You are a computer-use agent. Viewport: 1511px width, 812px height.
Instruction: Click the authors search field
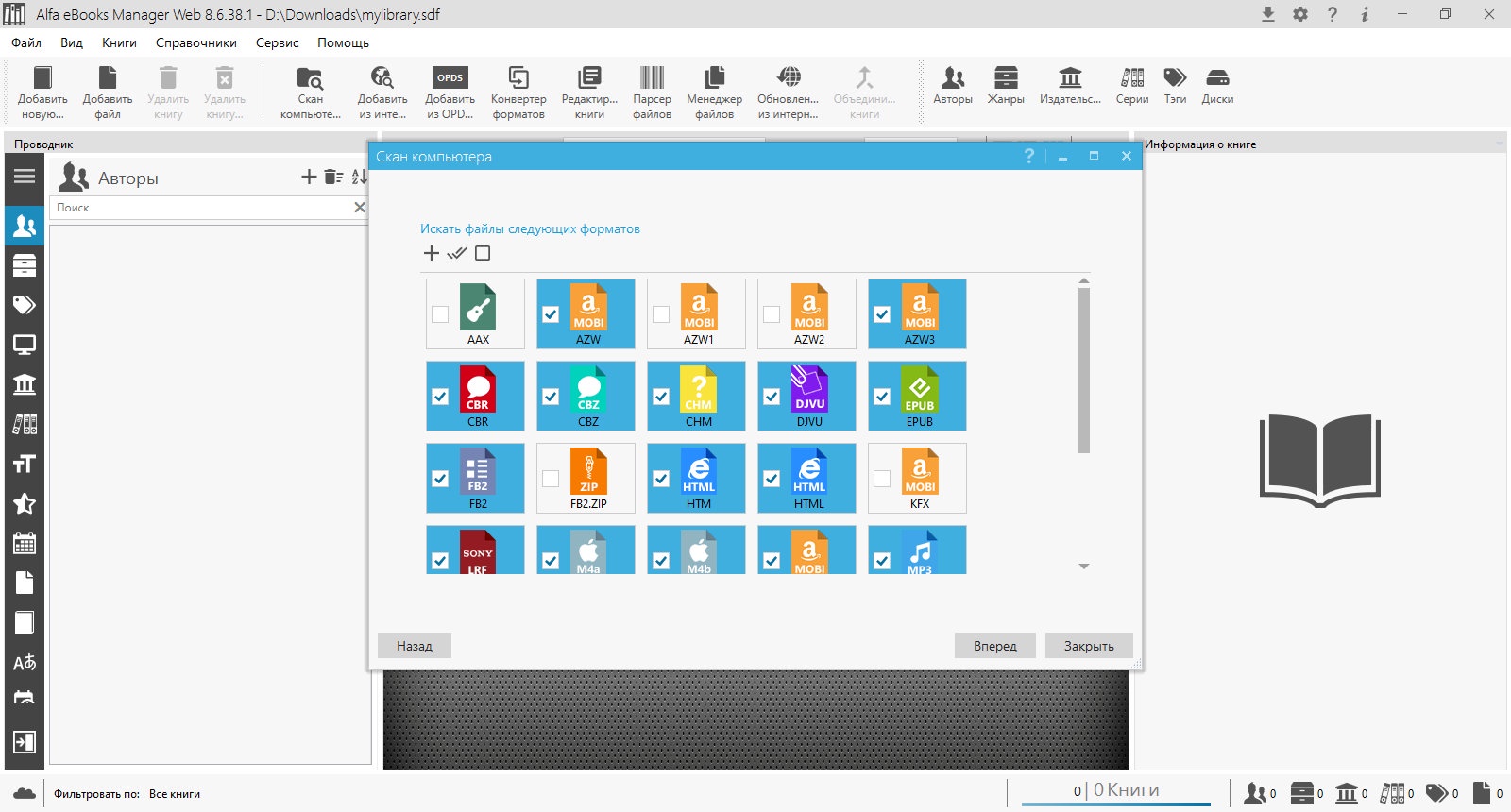pos(201,208)
